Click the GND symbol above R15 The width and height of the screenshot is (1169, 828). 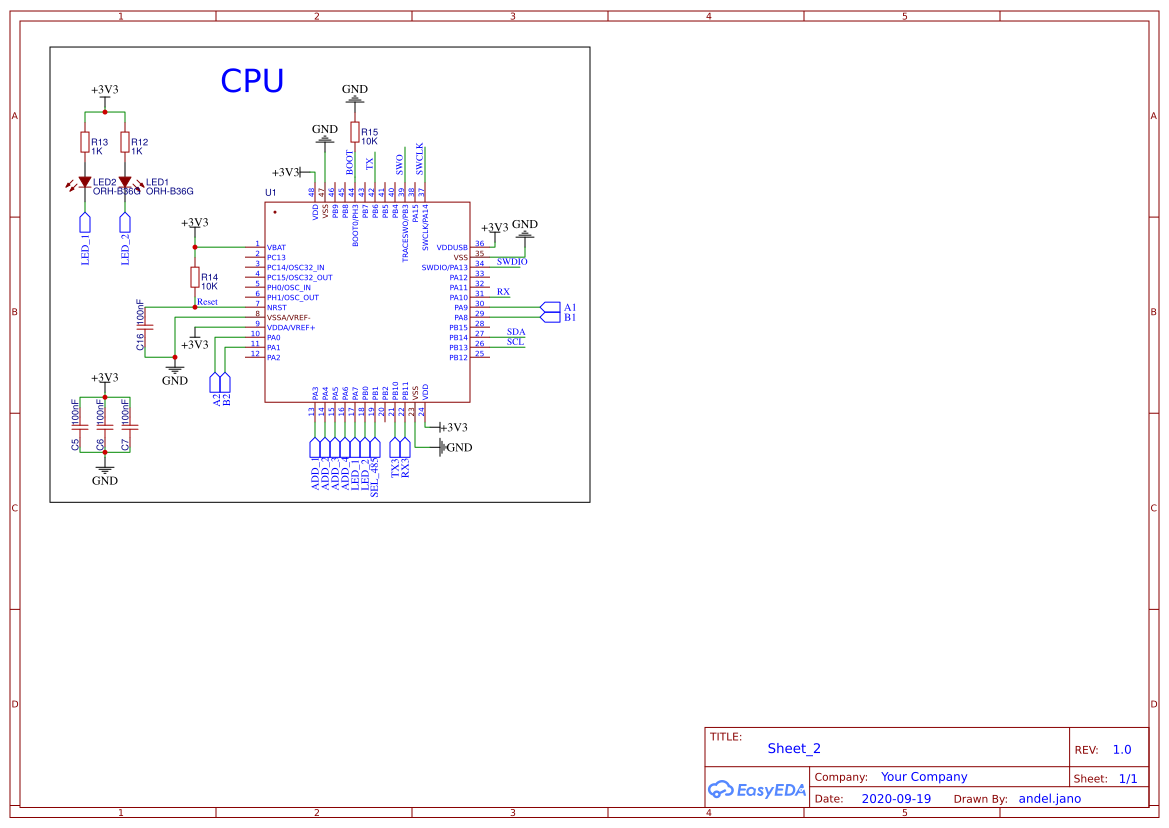[x=355, y=95]
